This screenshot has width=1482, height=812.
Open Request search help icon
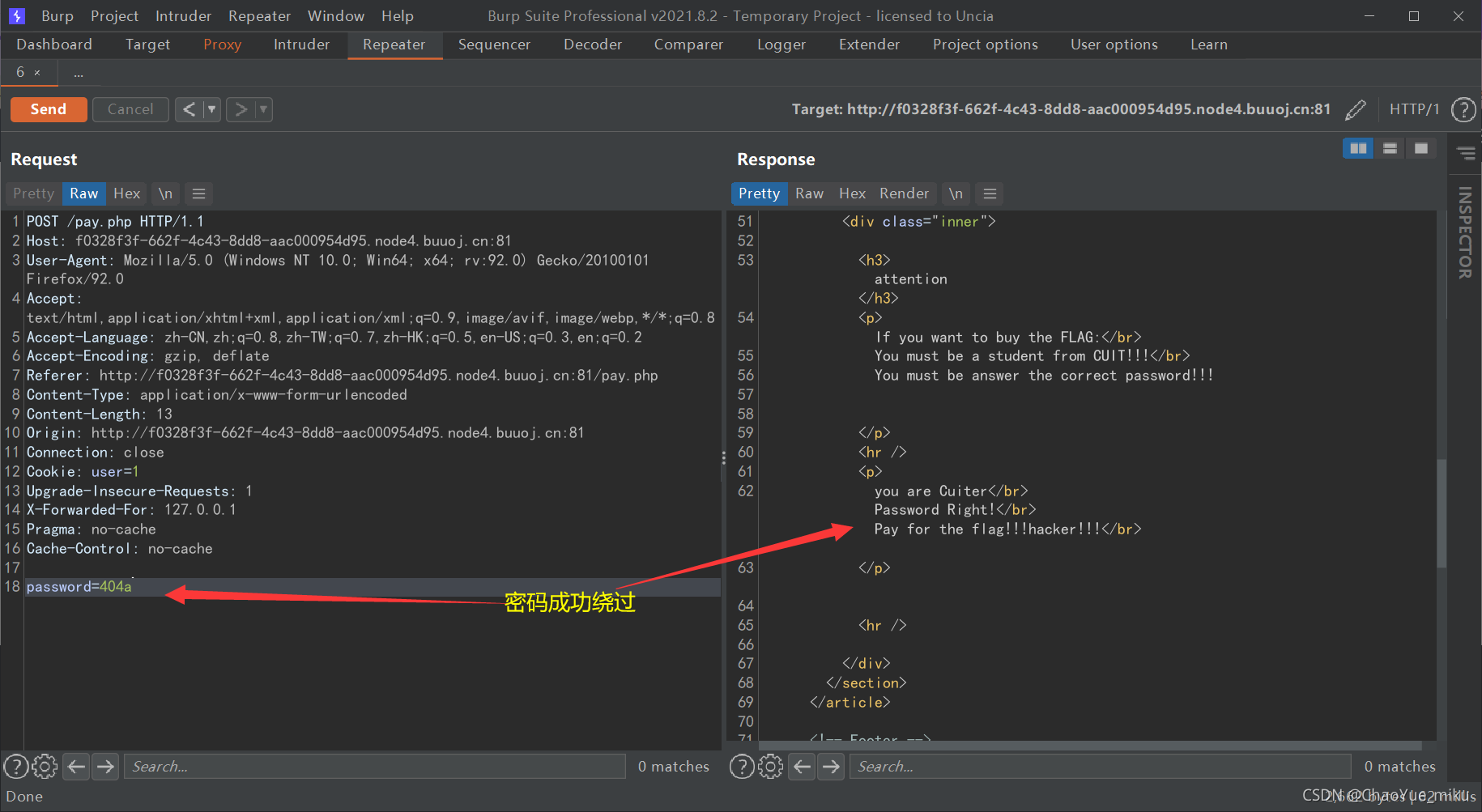click(16, 766)
